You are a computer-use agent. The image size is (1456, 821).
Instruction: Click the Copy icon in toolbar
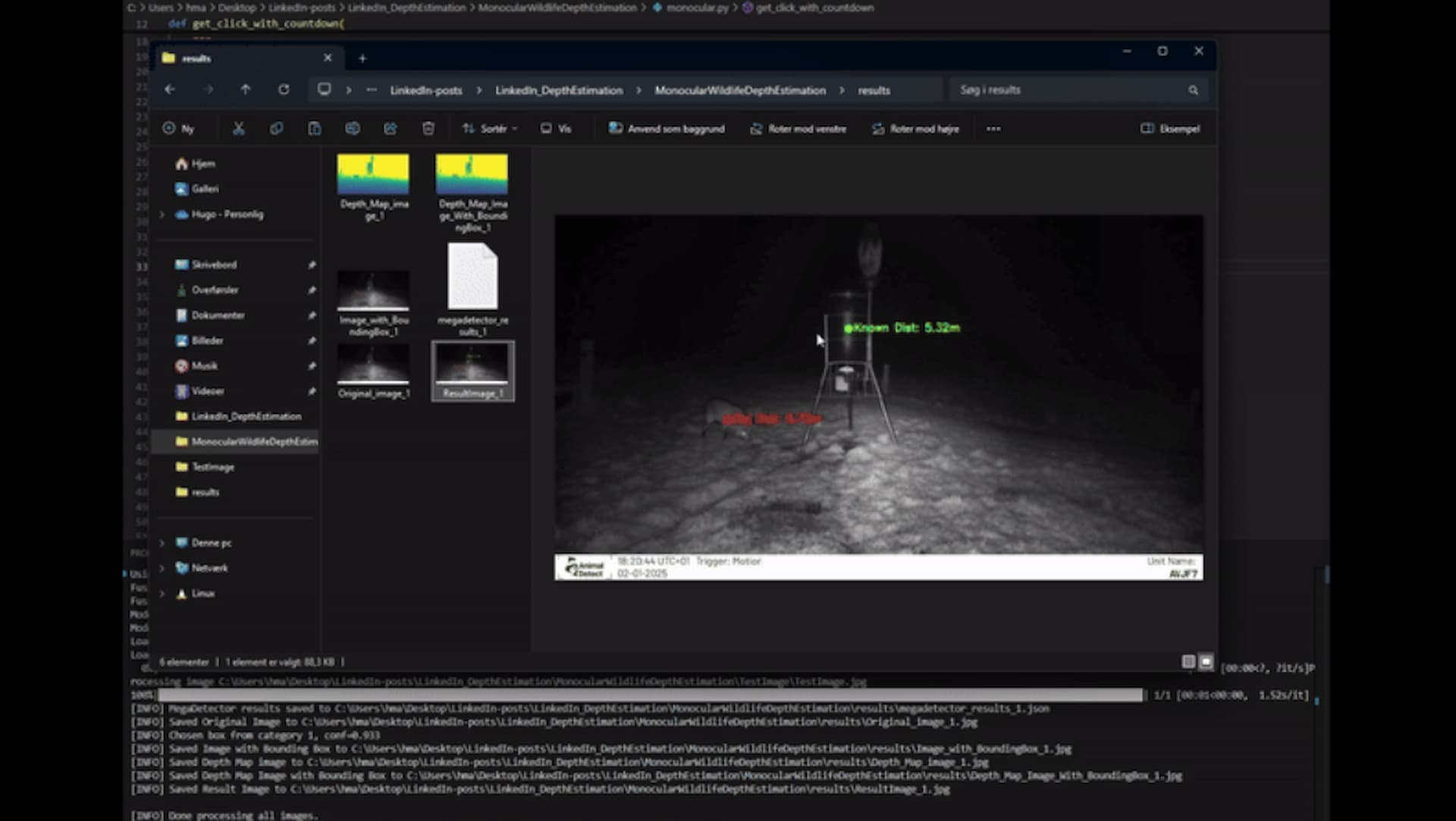pos(277,129)
